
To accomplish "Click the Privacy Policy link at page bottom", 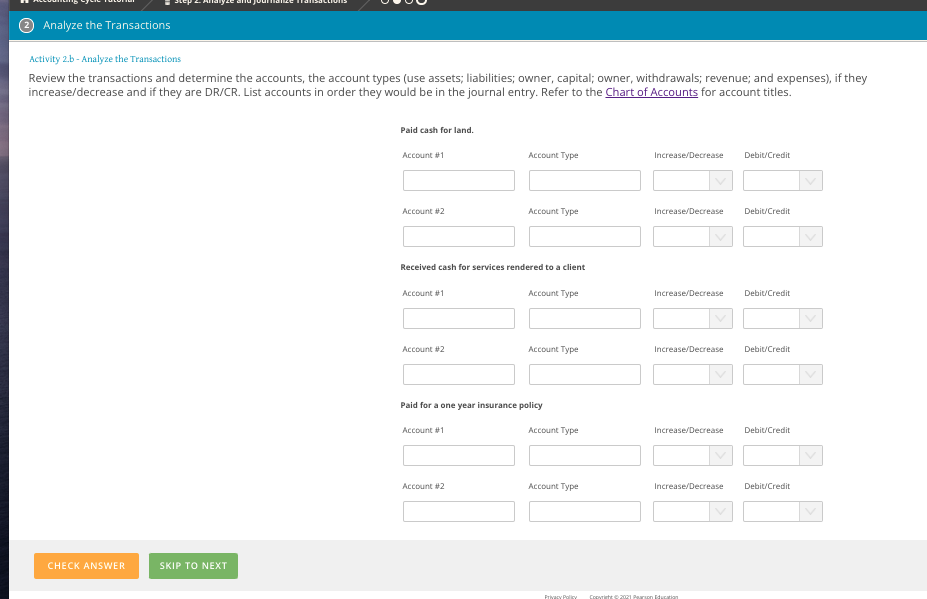I will (560, 596).
